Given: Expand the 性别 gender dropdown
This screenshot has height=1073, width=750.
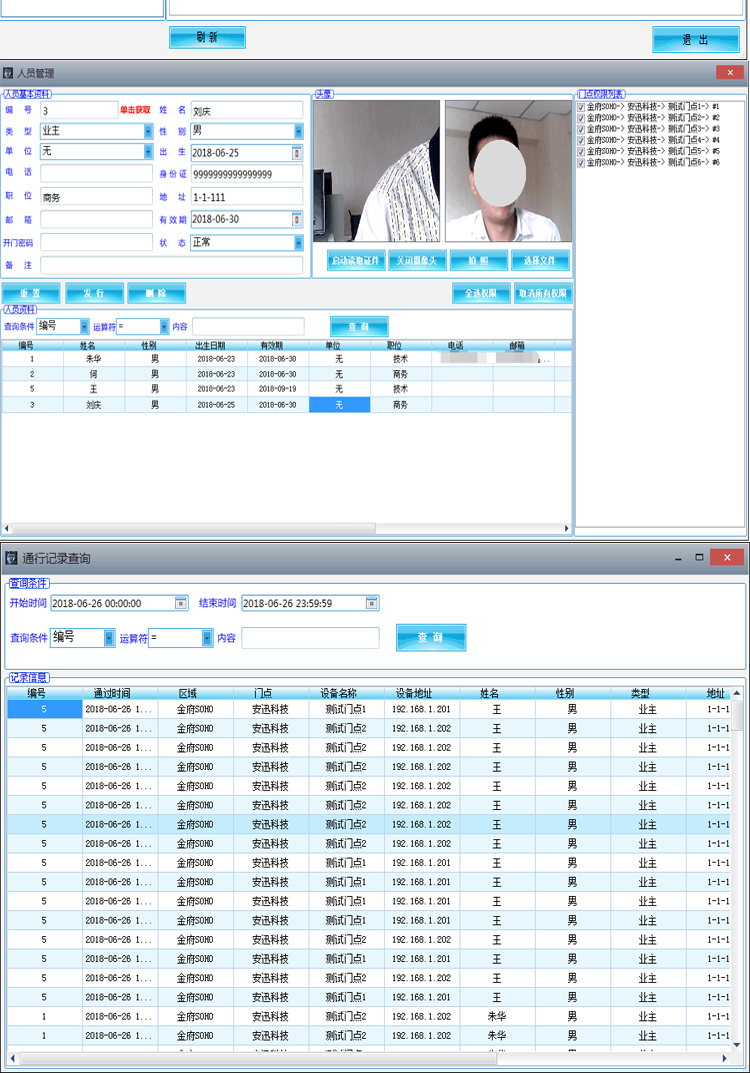Looking at the screenshot, I should 298,131.
